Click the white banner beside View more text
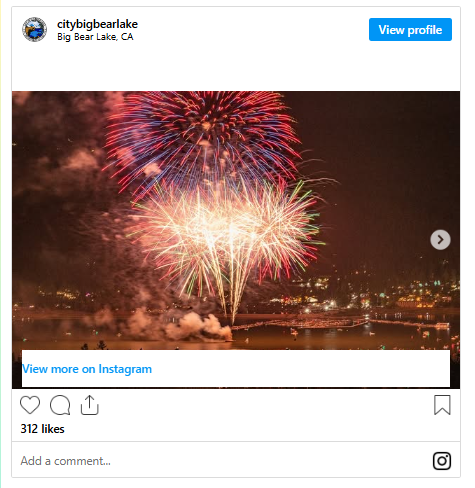475x488 pixels. (300, 369)
